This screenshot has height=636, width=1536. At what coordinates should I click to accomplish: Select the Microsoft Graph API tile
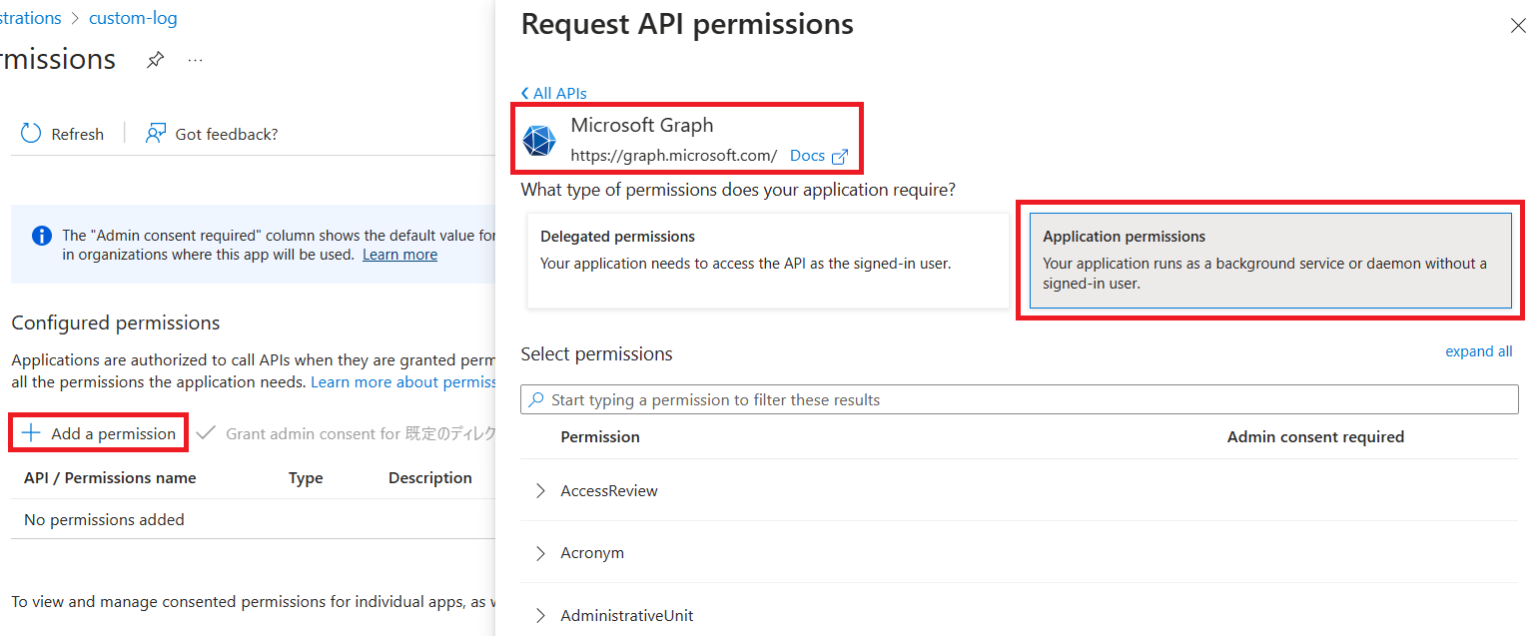point(687,138)
